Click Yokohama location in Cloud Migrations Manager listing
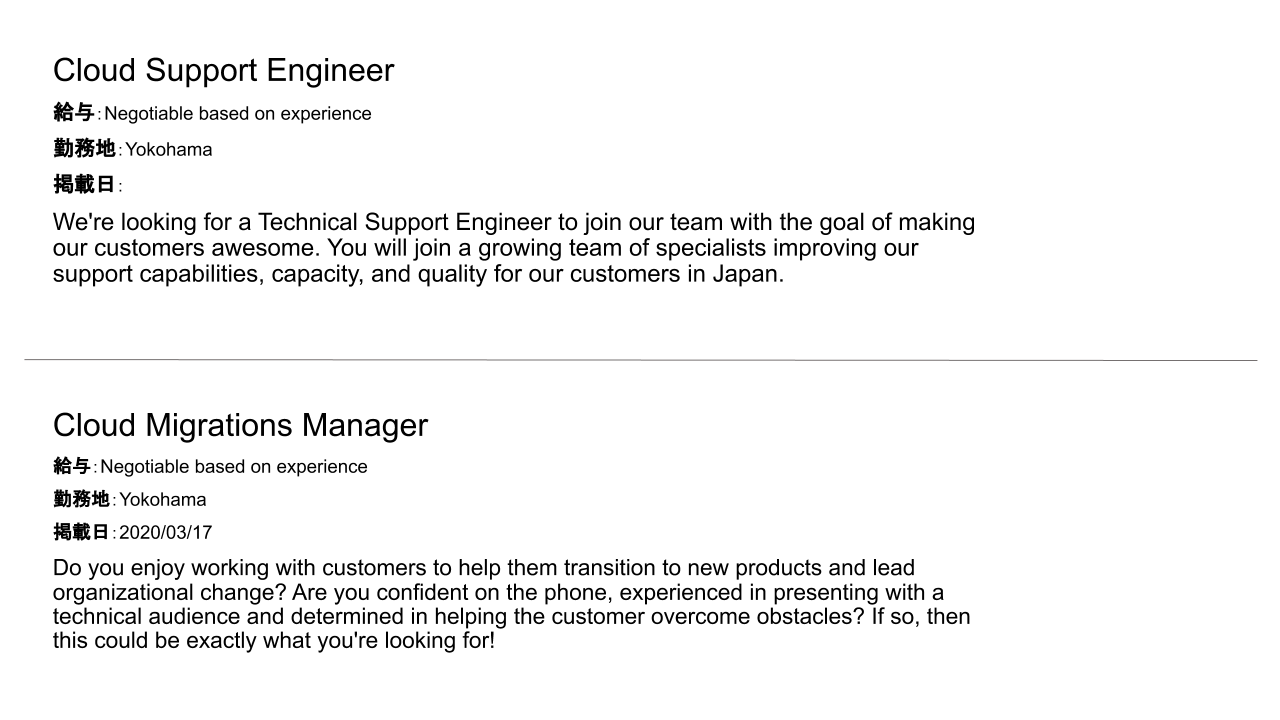This screenshot has width=1280, height=720. click(x=163, y=500)
